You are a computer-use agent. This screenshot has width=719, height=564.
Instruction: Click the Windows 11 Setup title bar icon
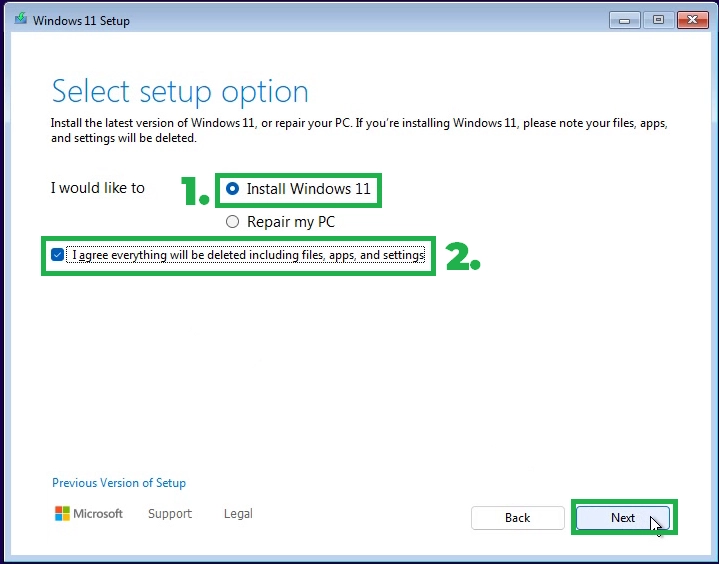pyautogui.click(x=20, y=19)
